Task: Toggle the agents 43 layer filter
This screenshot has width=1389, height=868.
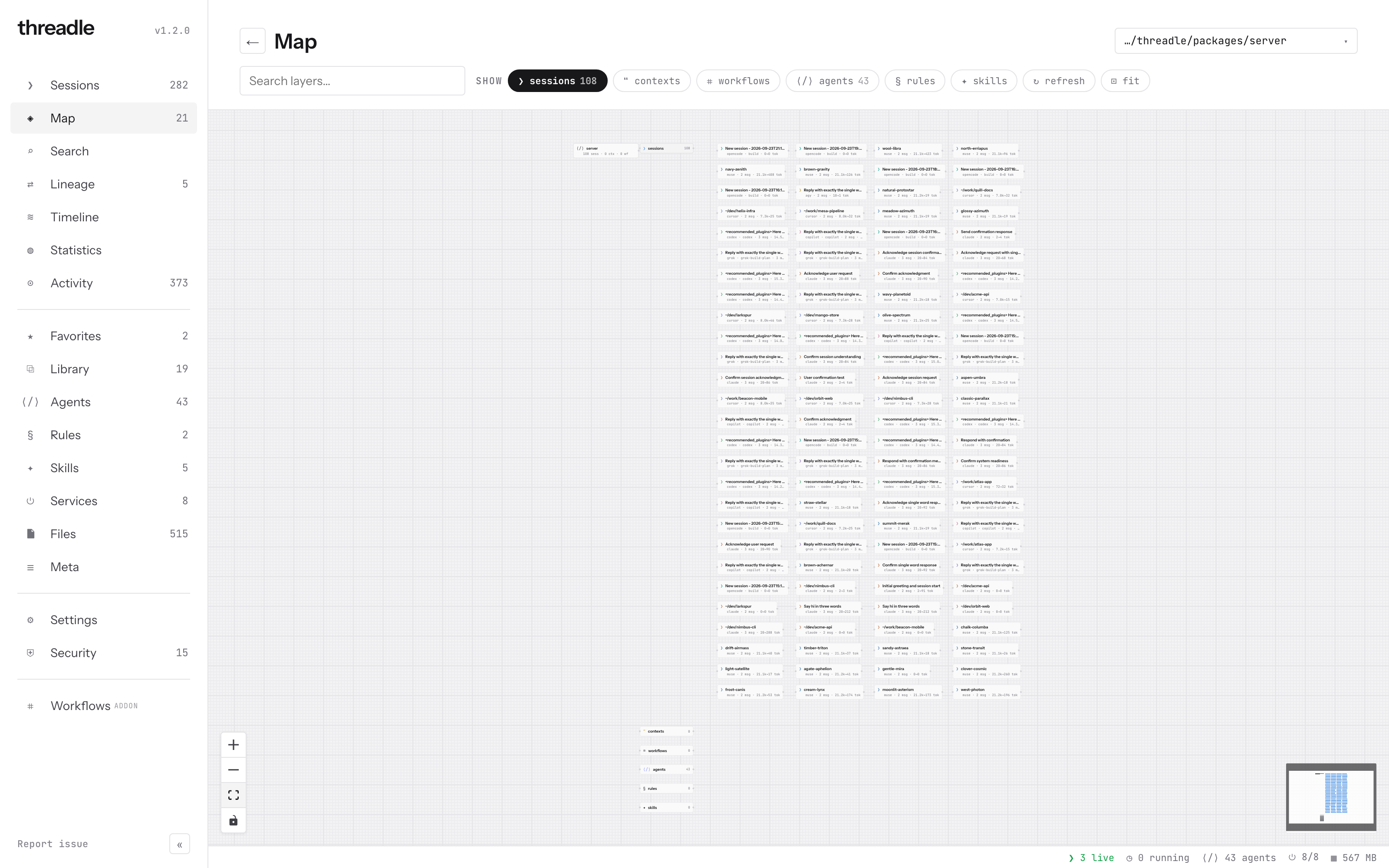Action: (x=832, y=81)
